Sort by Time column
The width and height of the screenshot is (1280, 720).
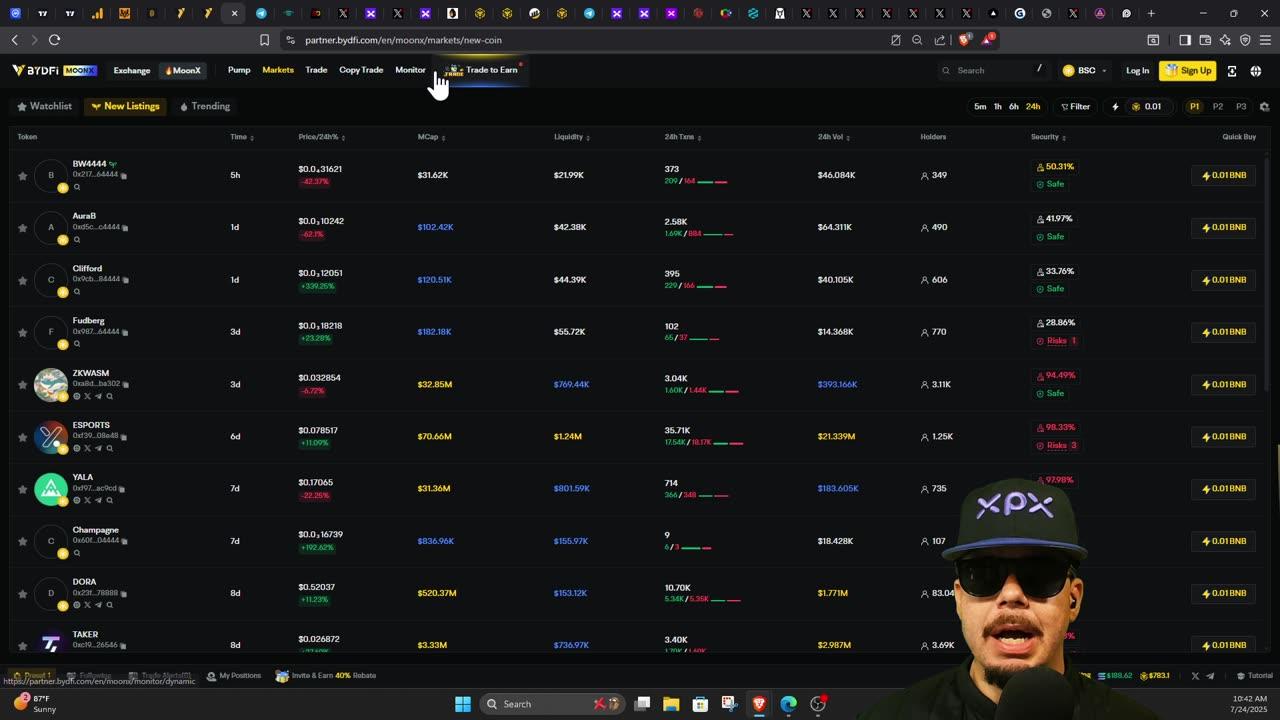point(242,137)
